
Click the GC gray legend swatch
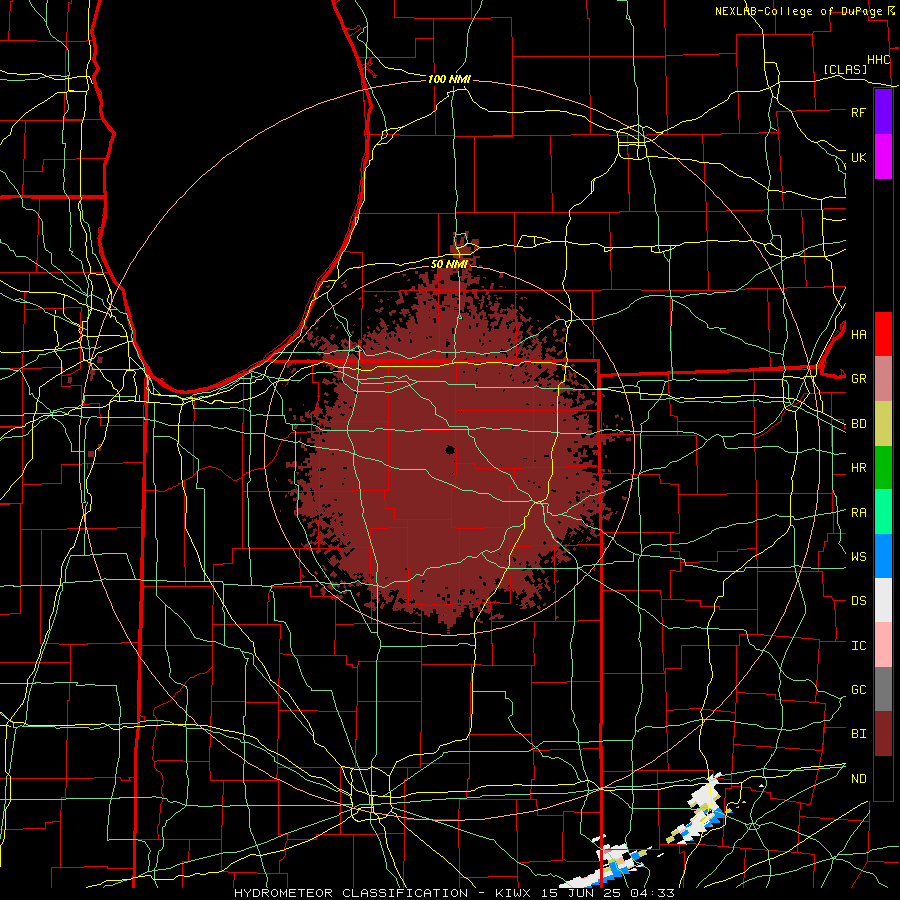click(883, 689)
